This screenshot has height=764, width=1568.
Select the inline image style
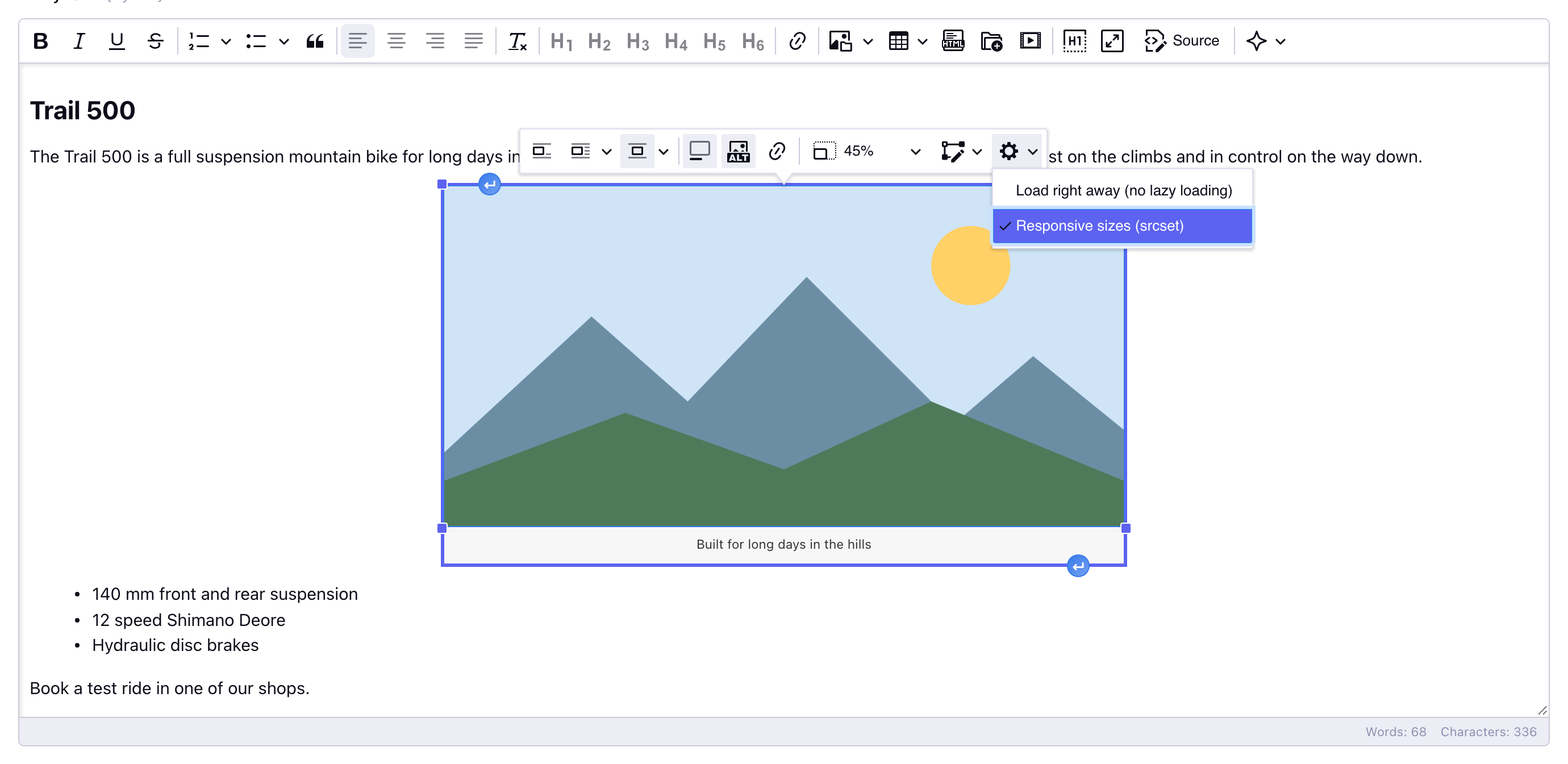(542, 151)
